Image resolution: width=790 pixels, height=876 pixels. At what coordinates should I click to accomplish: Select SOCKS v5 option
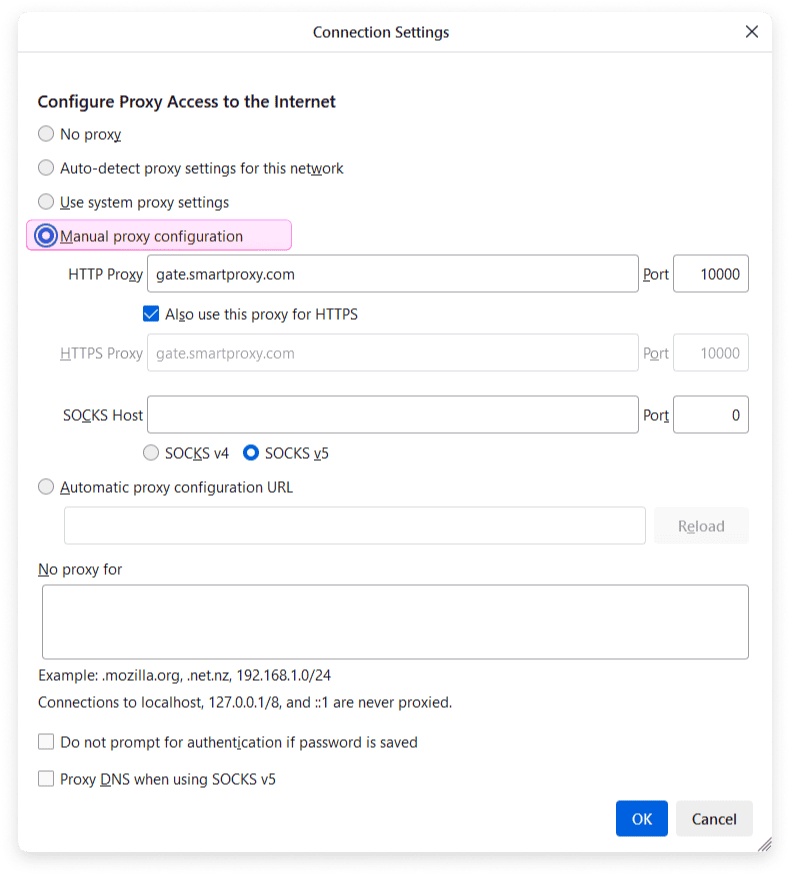[x=251, y=453]
